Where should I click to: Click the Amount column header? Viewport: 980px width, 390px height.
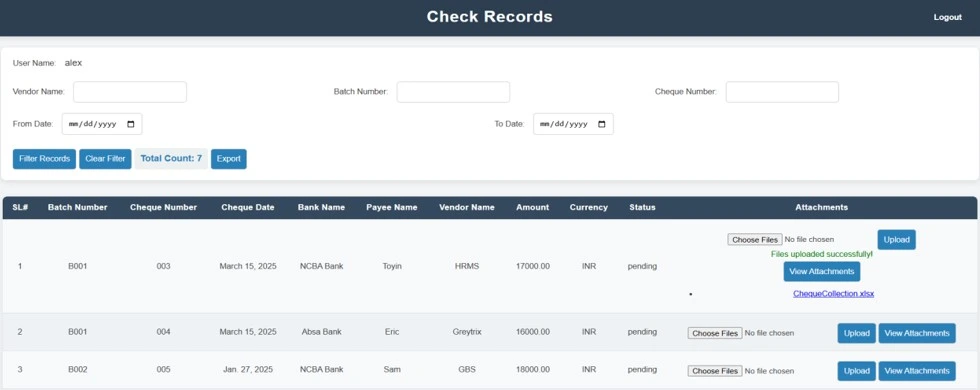coord(532,208)
